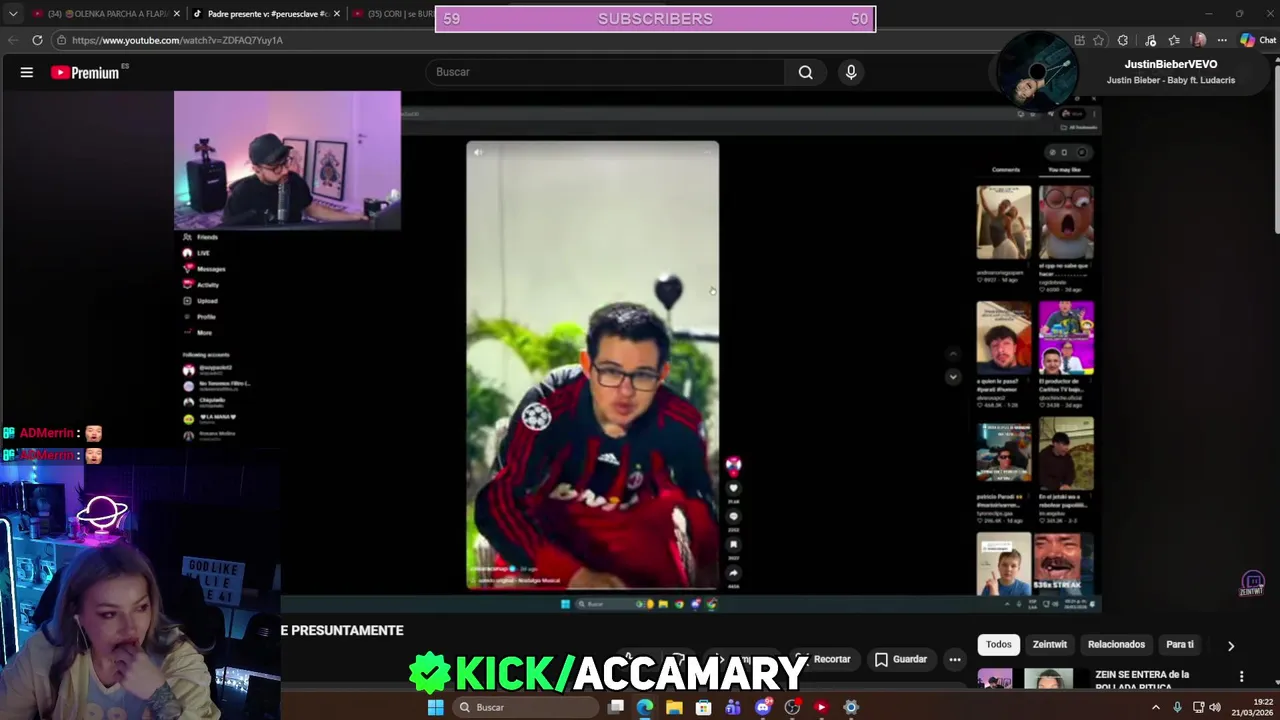Close the Padre presente TikTok tab
Image resolution: width=1280 pixels, height=720 pixels.
[336, 14]
